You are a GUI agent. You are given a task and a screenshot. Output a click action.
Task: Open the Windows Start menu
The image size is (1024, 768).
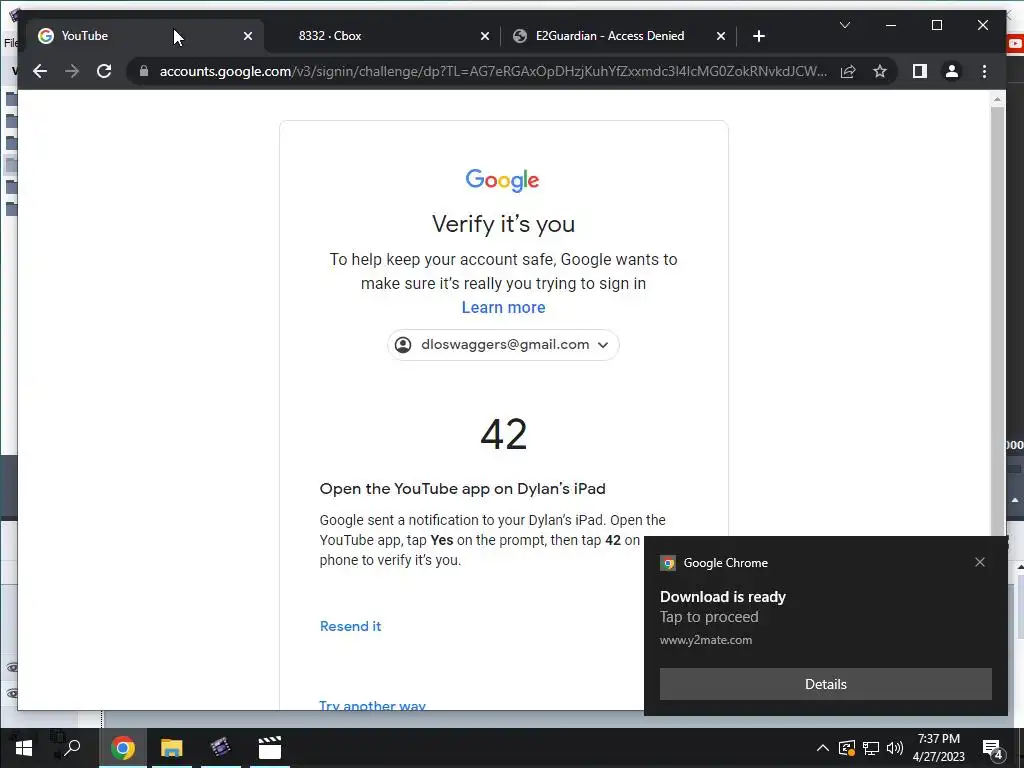pyautogui.click(x=24, y=748)
